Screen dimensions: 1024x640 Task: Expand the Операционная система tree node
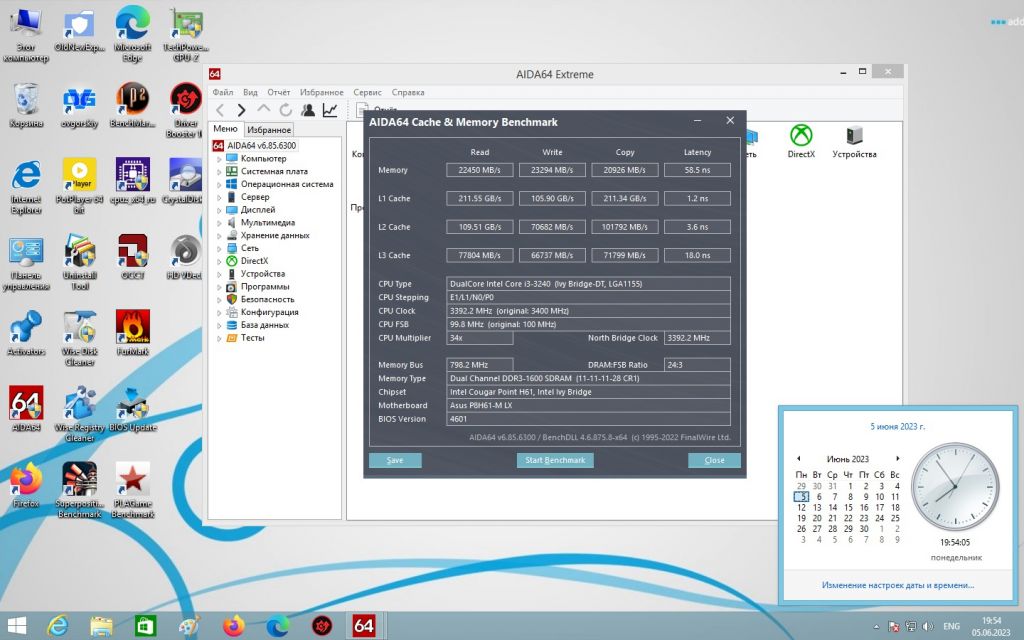[219, 185]
